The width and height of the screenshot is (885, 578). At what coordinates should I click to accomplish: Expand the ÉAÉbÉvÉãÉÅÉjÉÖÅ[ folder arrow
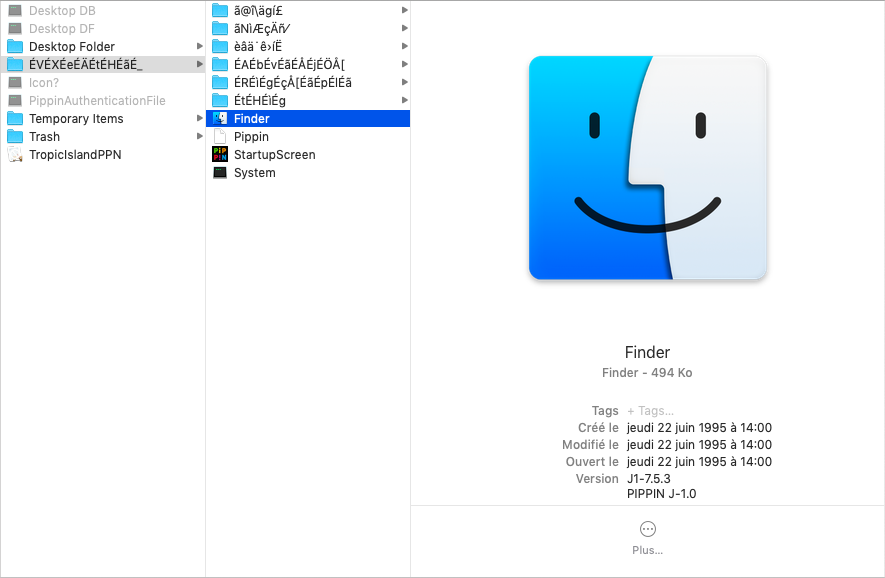click(x=404, y=64)
